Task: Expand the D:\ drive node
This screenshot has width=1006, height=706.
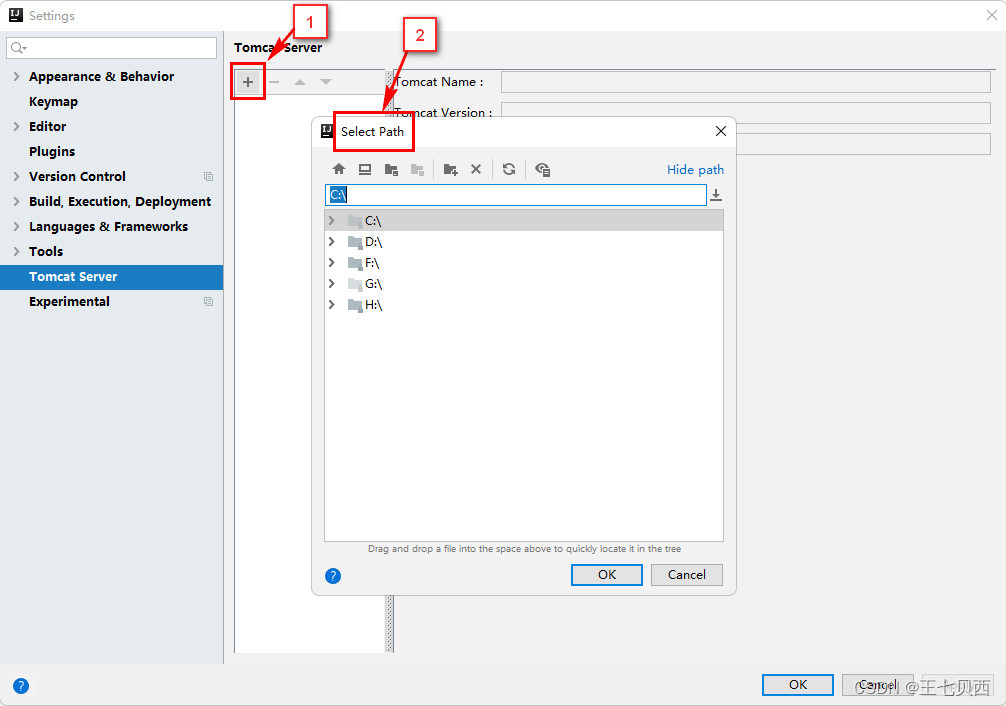Action: point(332,241)
